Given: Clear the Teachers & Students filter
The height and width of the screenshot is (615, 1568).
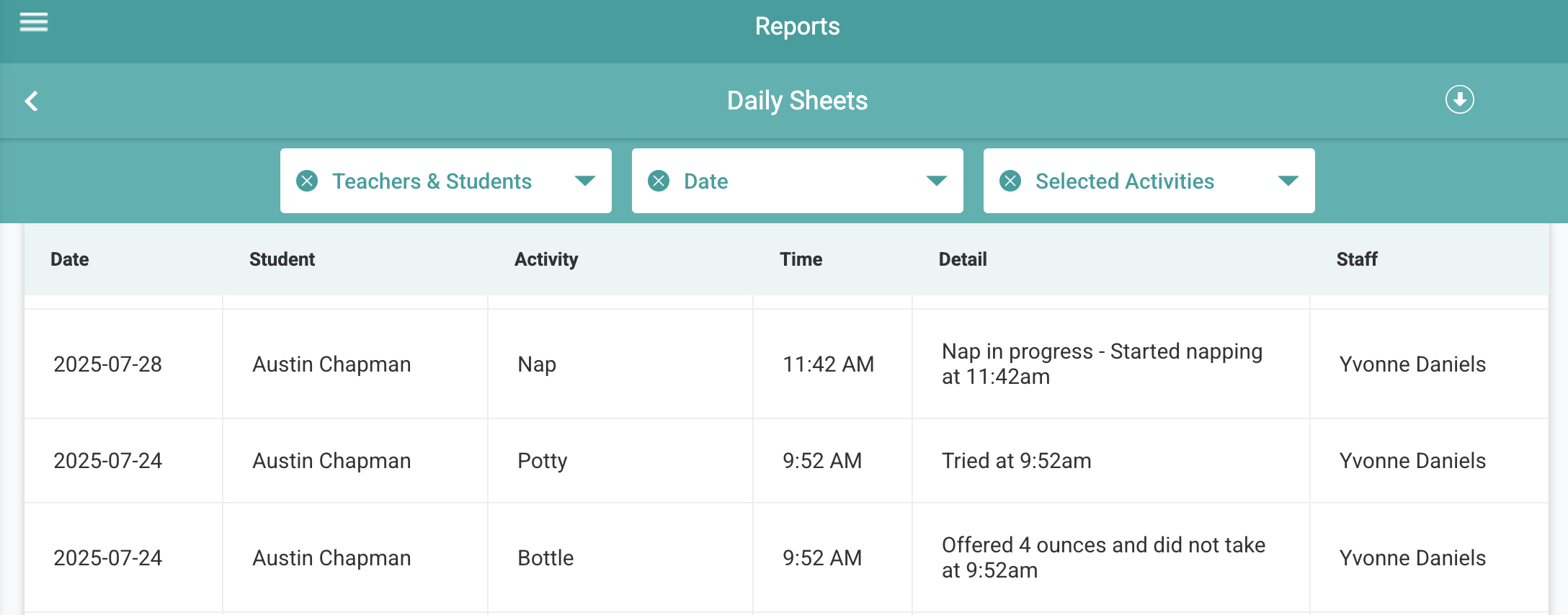Looking at the screenshot, I should tap(307, 181).
